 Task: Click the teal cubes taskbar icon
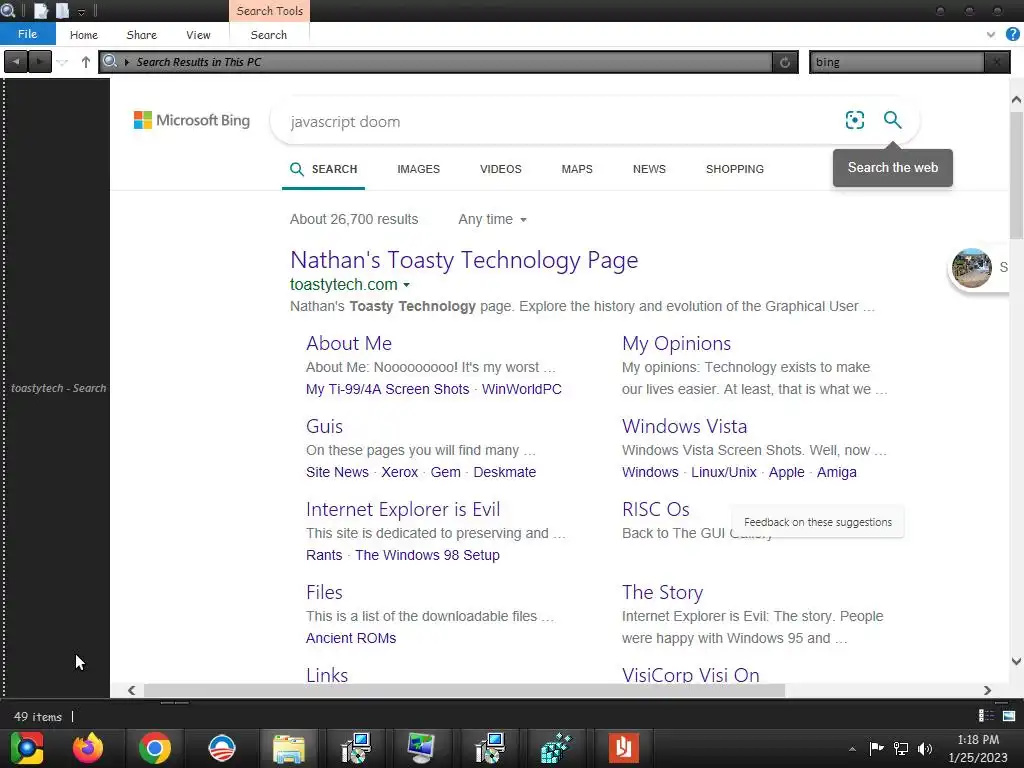coord(556,748)
